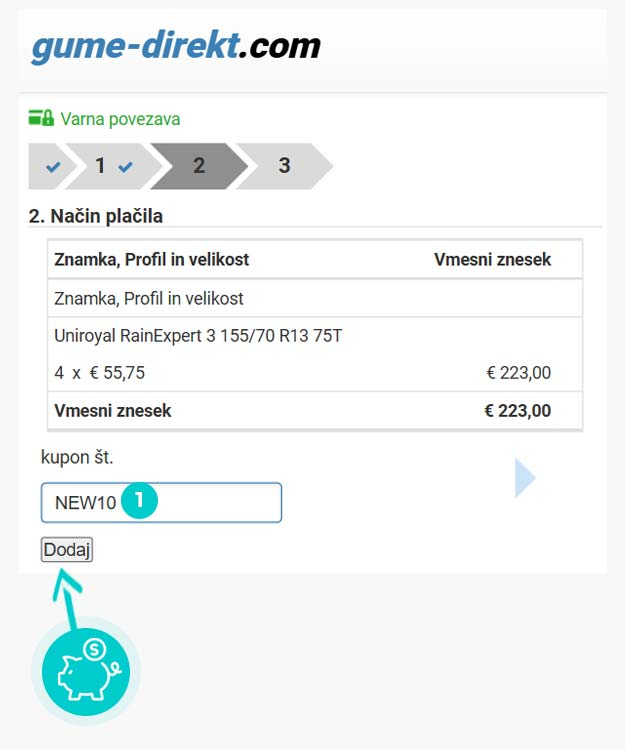Click the 2. Način plačila heading
625x750 pixels.
click(96, 215)
